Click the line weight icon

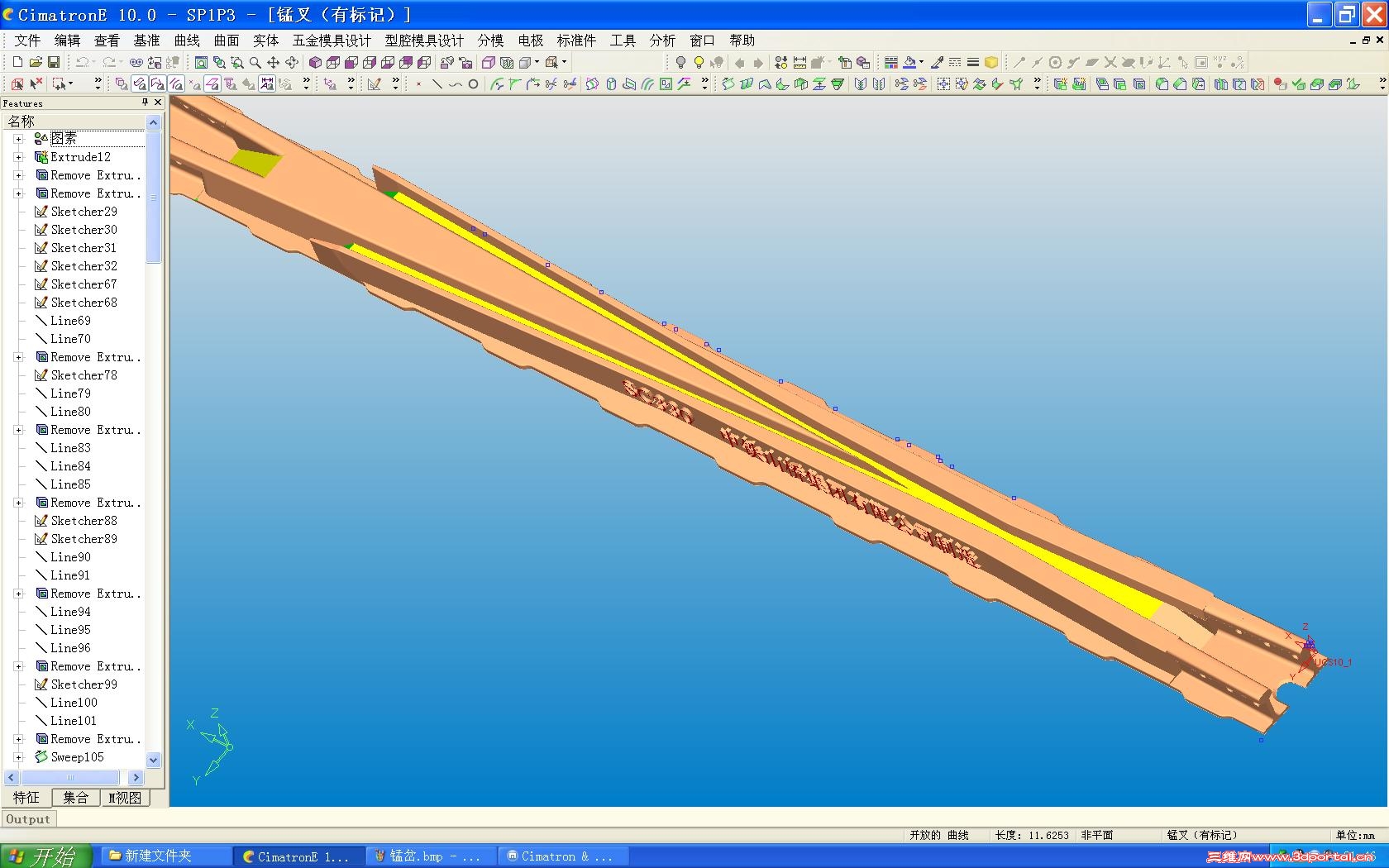[x=973, y=62]
